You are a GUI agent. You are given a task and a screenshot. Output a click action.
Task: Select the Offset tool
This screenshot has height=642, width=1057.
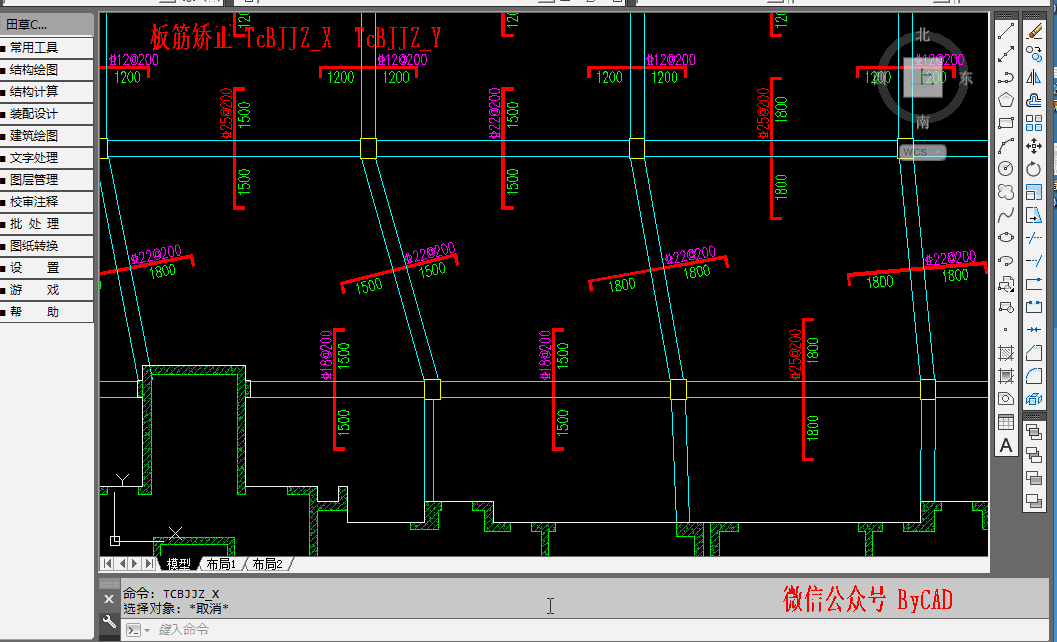coord(1034,100)
